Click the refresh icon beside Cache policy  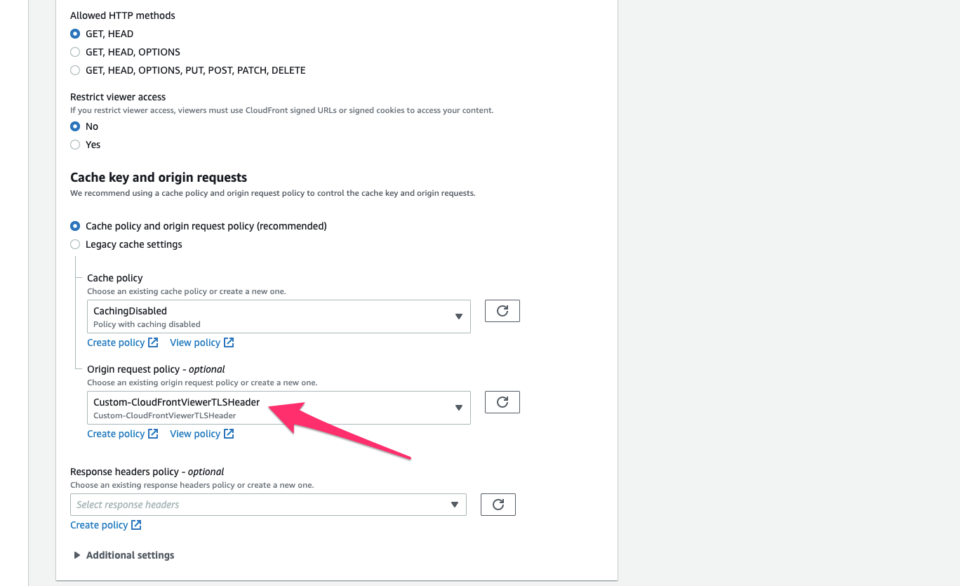501,310
